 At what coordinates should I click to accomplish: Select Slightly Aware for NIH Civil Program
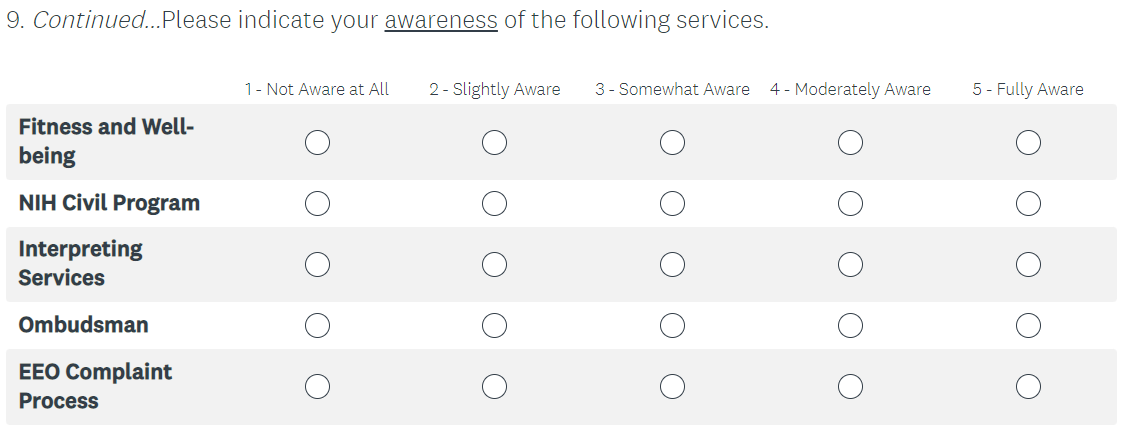coord(494,204)
